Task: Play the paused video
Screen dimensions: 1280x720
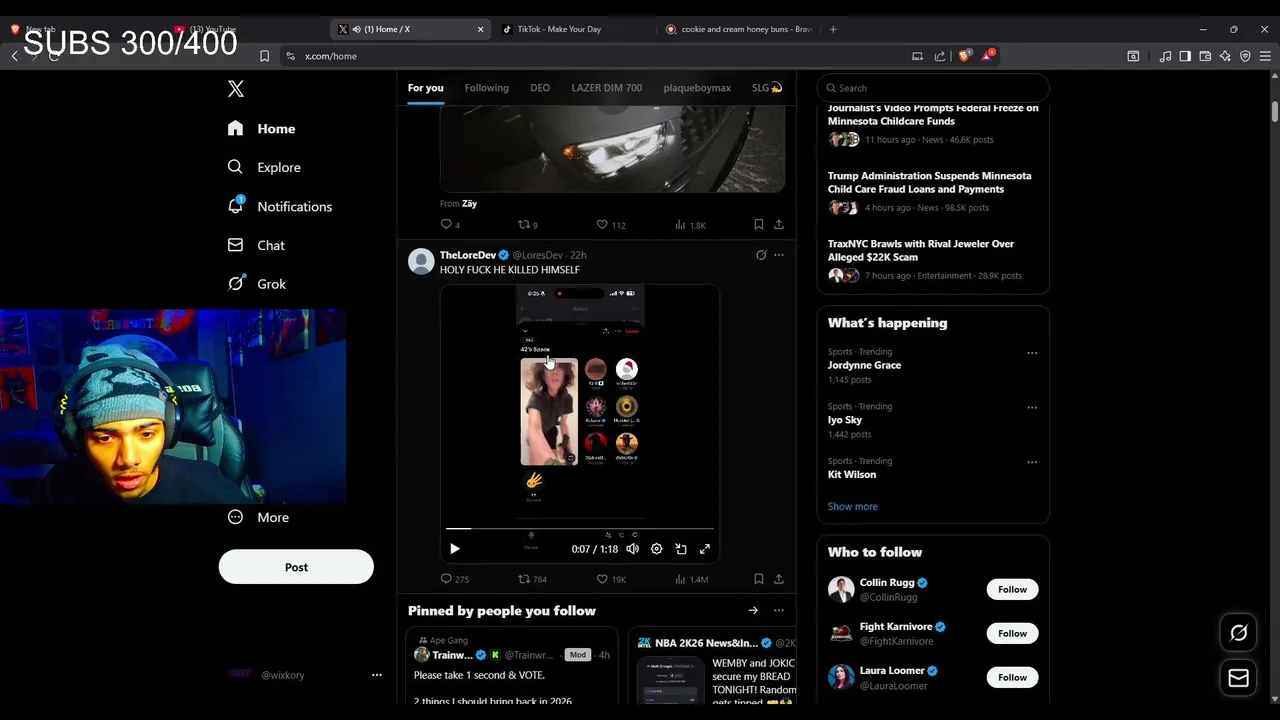Action: tap(455, 549)
